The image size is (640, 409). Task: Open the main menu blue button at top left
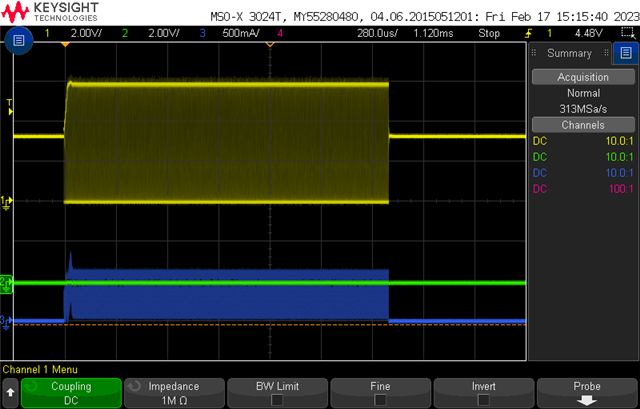coord(19,40)
